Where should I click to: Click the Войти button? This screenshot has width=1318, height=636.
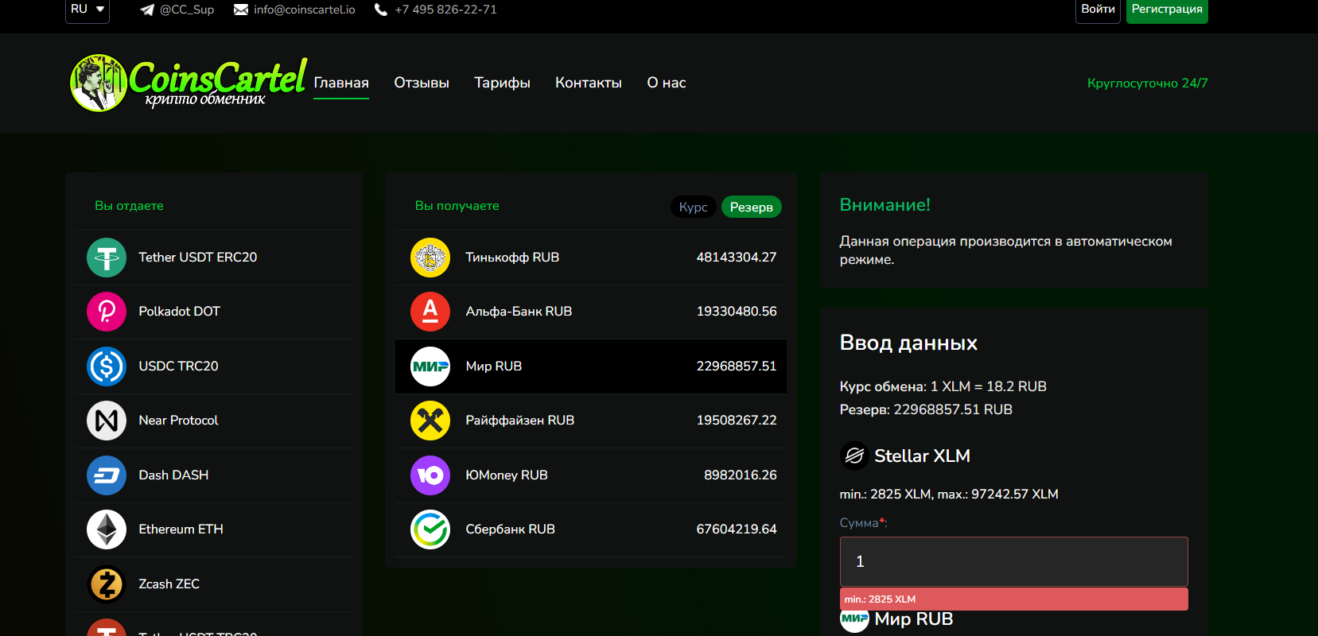pos(1098,10)
